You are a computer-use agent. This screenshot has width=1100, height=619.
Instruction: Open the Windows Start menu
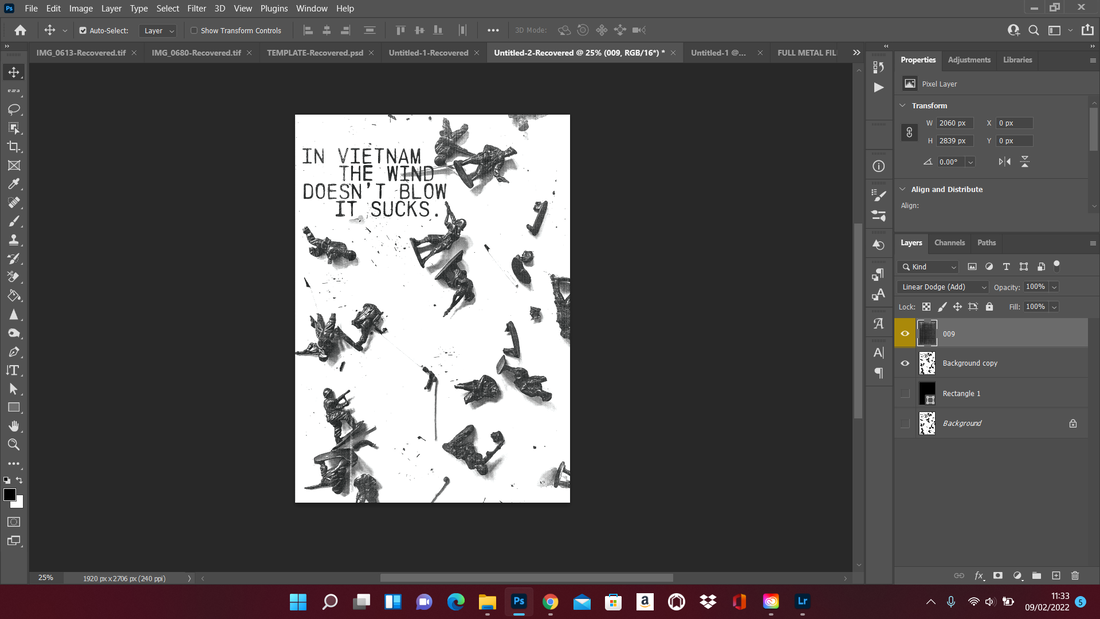298,601
